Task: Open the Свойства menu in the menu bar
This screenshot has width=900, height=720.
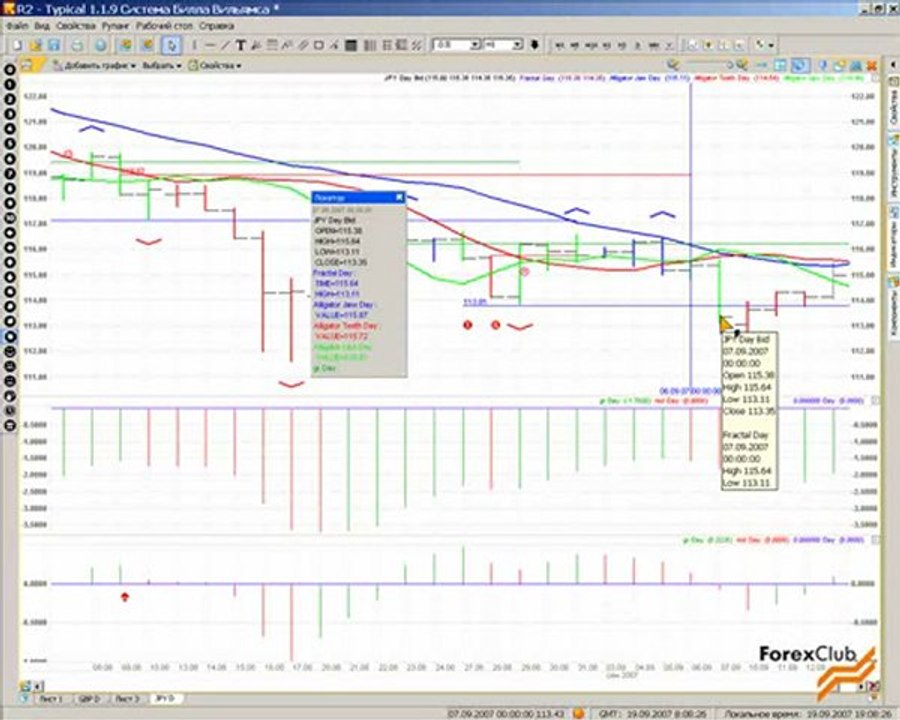Action: click(76, 26)
